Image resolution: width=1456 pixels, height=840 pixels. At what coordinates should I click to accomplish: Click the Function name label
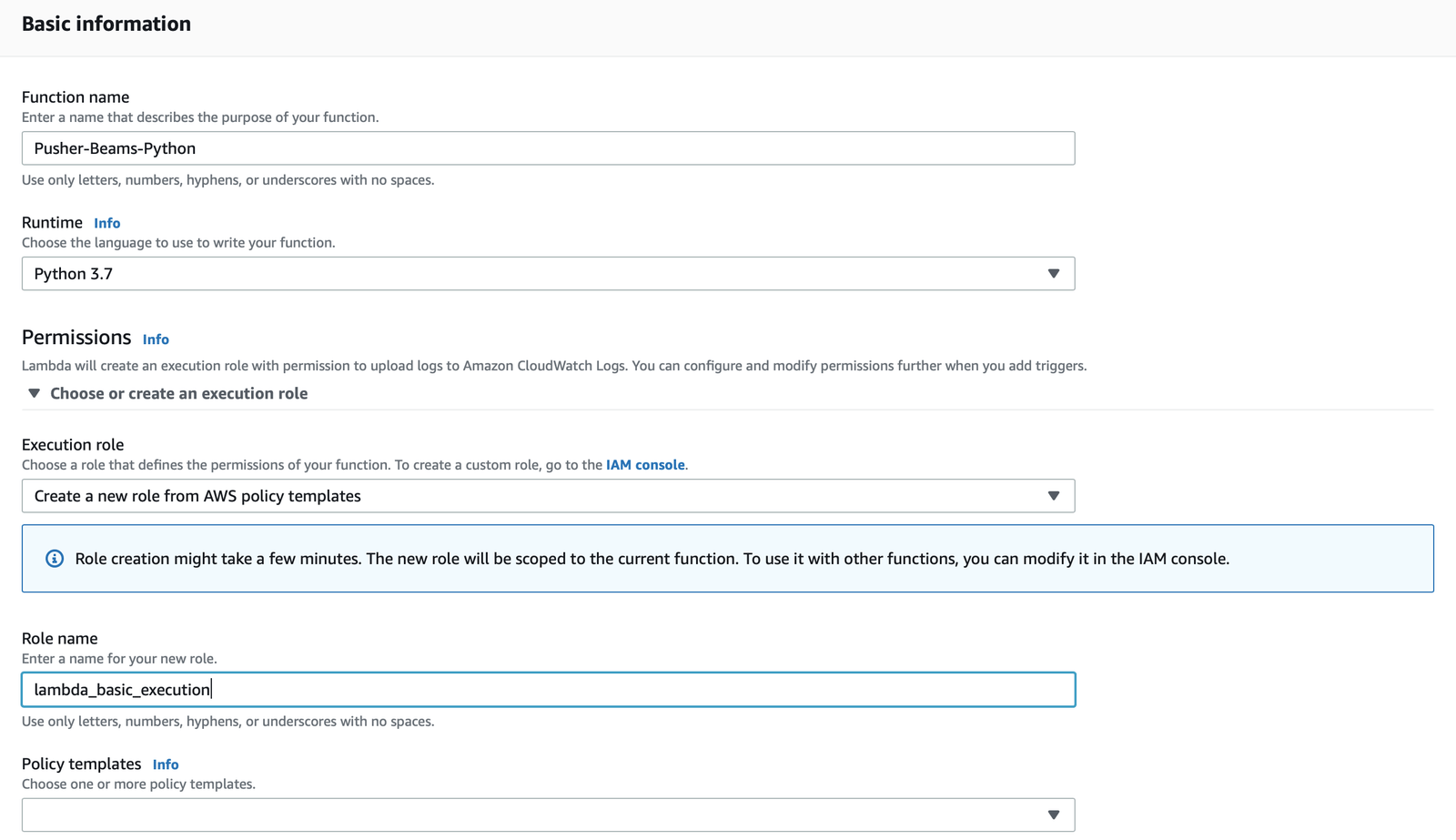[x=76, y=97]
